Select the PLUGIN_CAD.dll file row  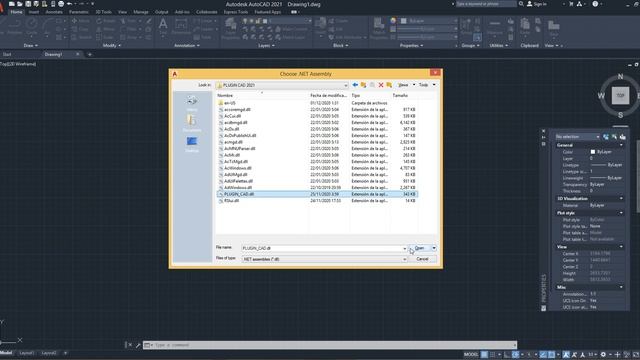click(x=317, y=194)
